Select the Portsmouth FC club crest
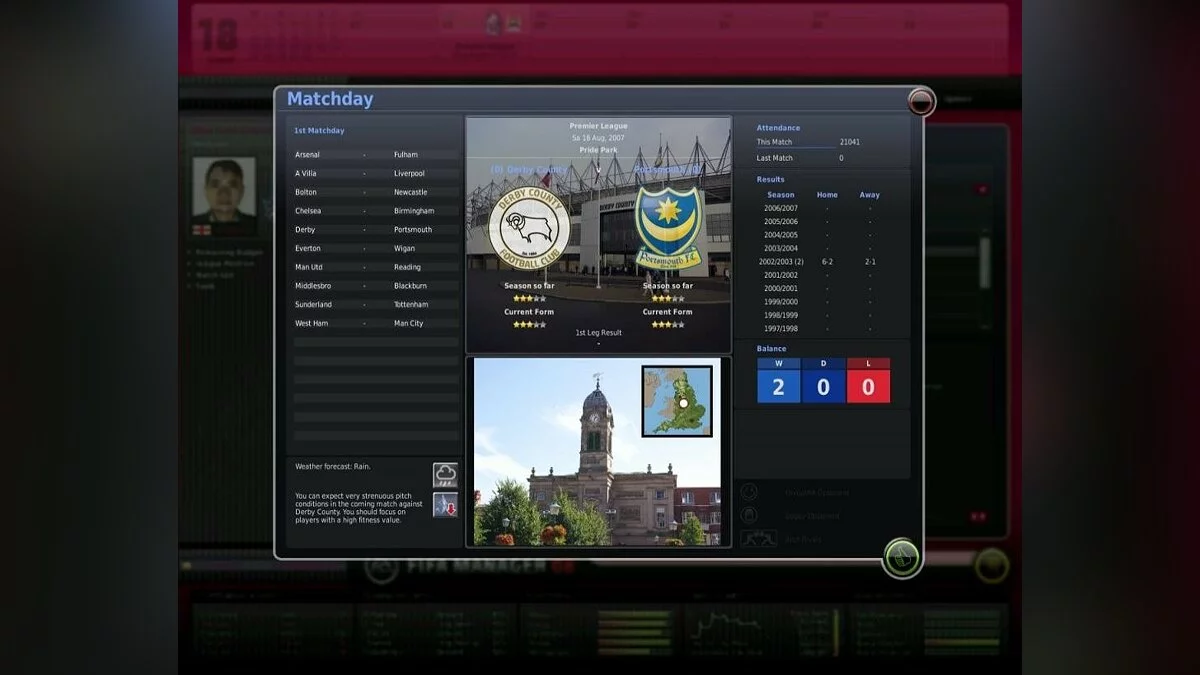1200x675 pixels. coord(668,228)
